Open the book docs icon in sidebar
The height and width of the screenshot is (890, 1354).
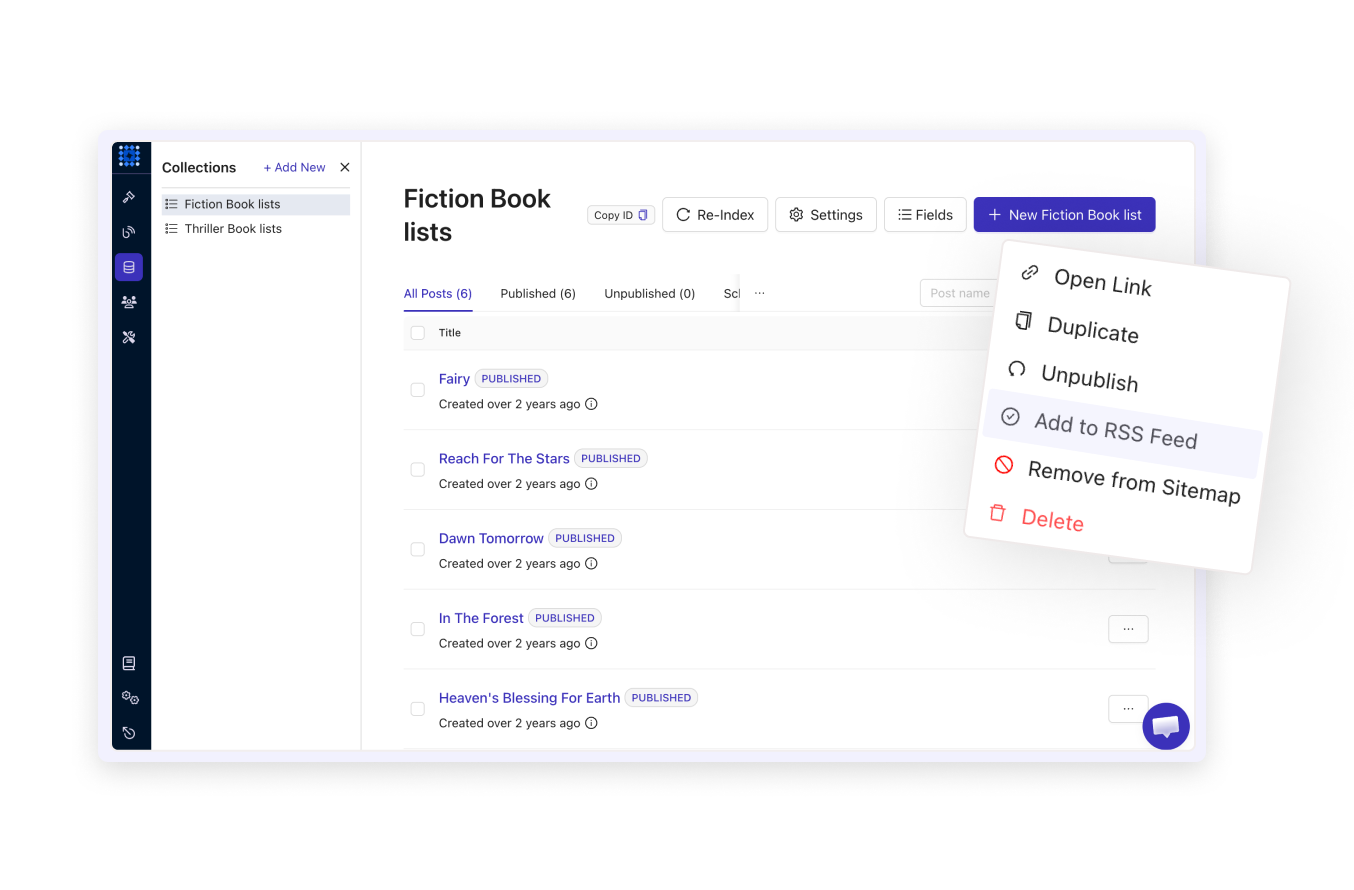point(129,663)
